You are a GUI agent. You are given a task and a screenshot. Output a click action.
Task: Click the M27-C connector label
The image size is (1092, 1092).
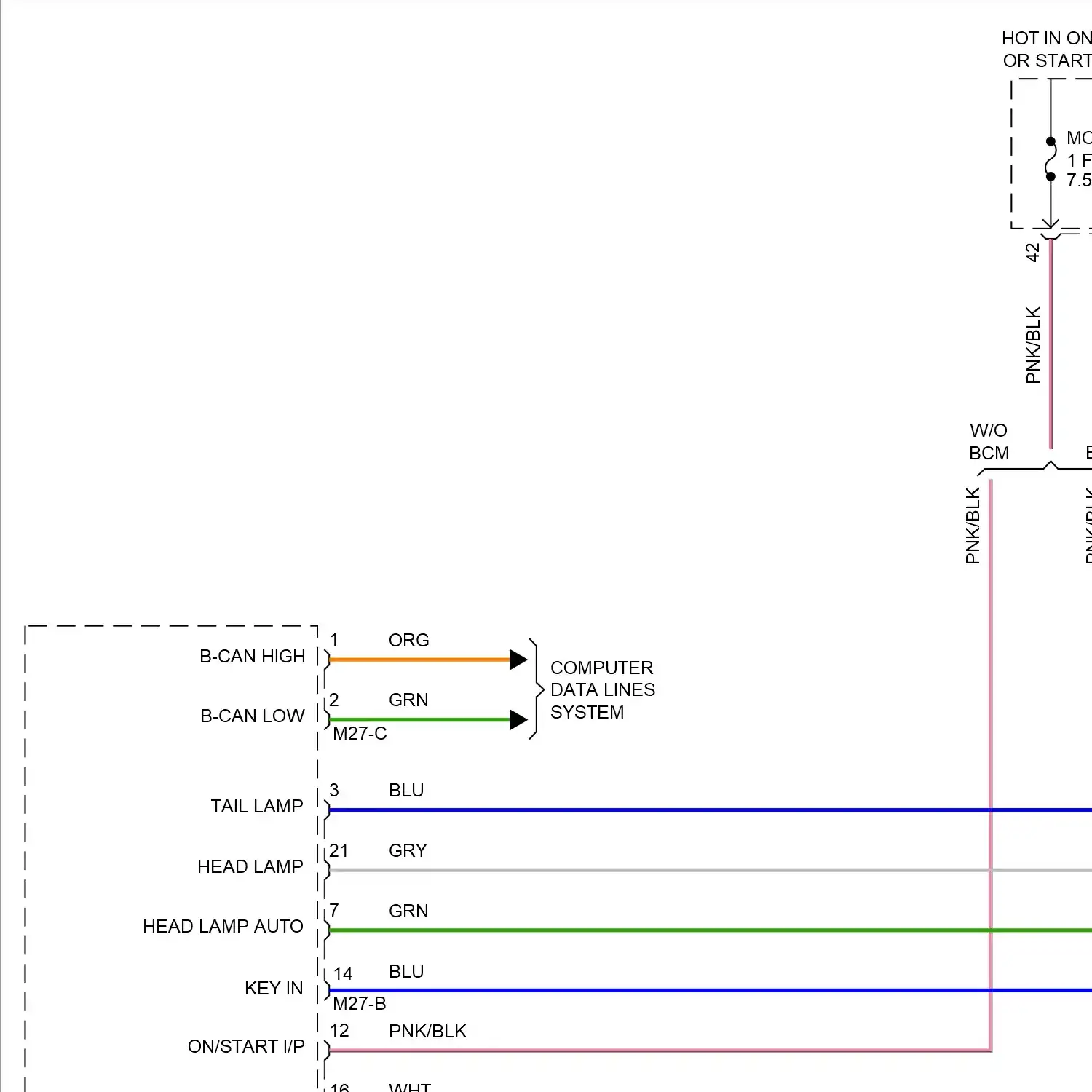[360, 734]
